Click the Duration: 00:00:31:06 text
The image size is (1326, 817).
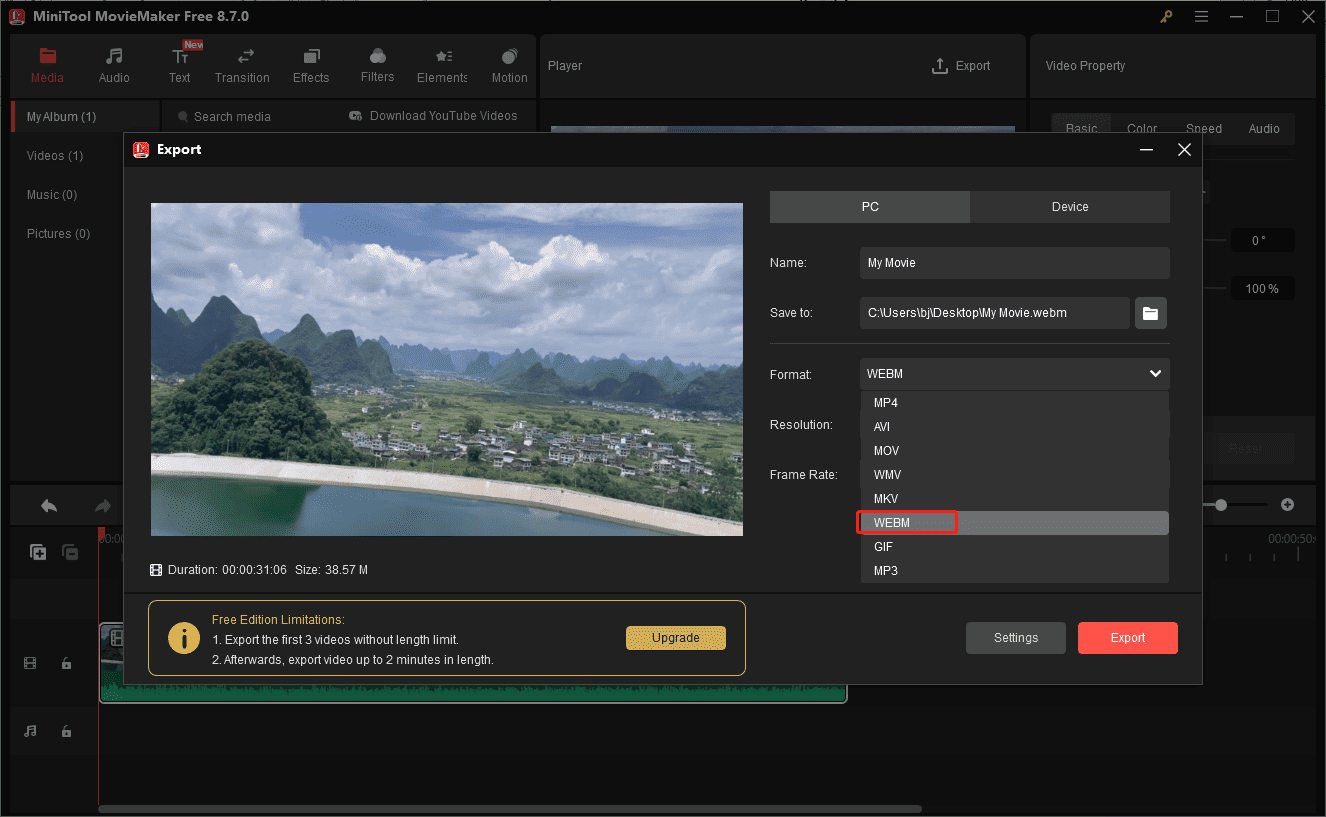click(227, 570)
